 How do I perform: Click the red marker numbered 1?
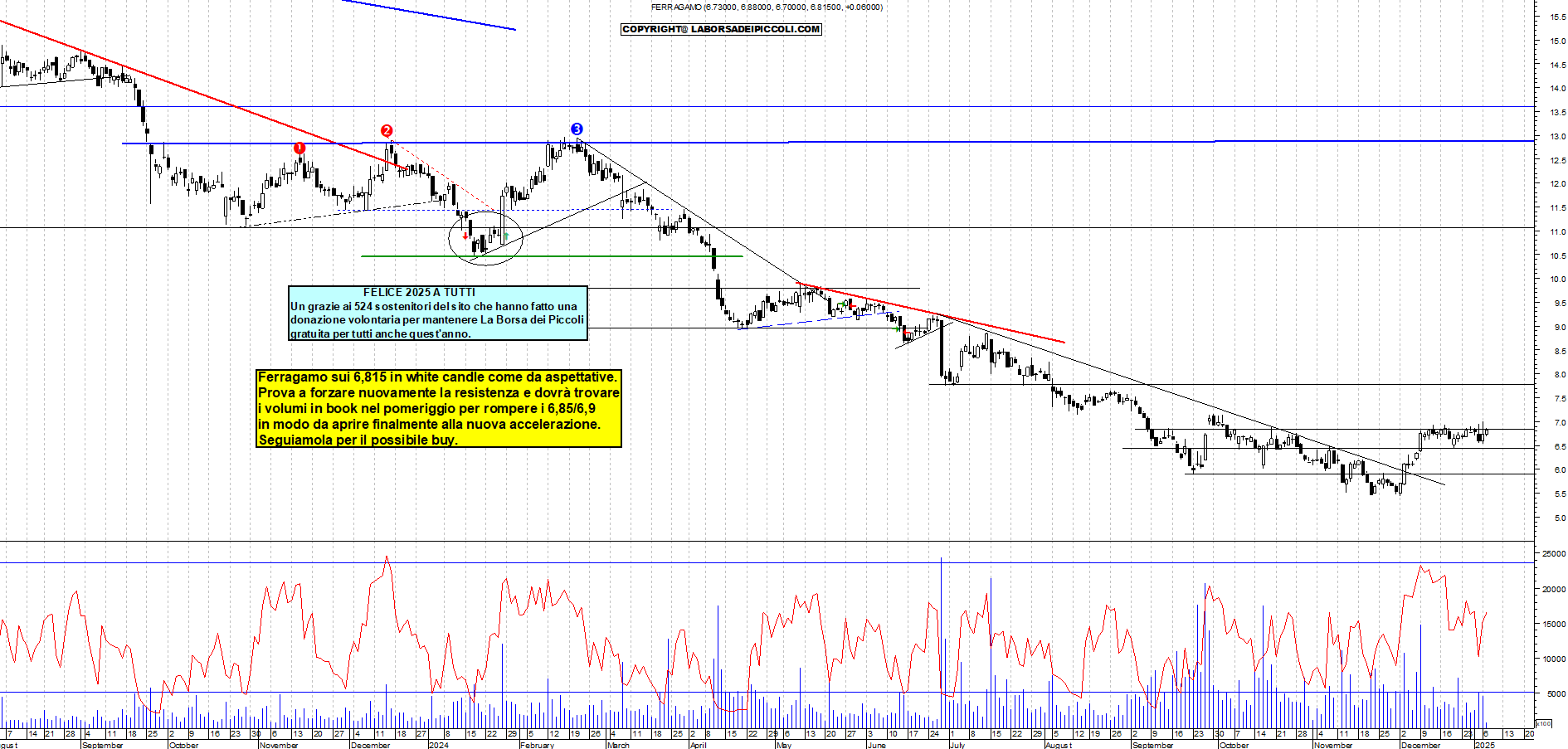[x=299, y=148]
